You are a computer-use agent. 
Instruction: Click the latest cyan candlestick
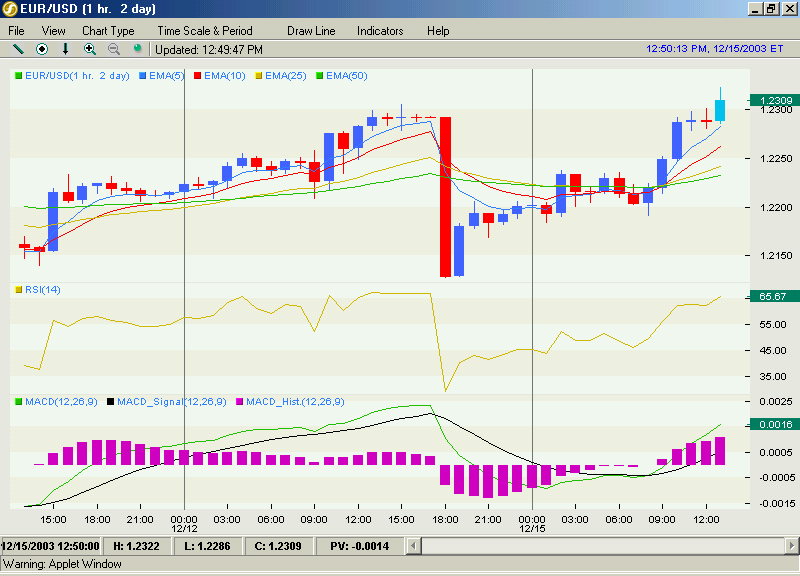click(x=720, y=110)
